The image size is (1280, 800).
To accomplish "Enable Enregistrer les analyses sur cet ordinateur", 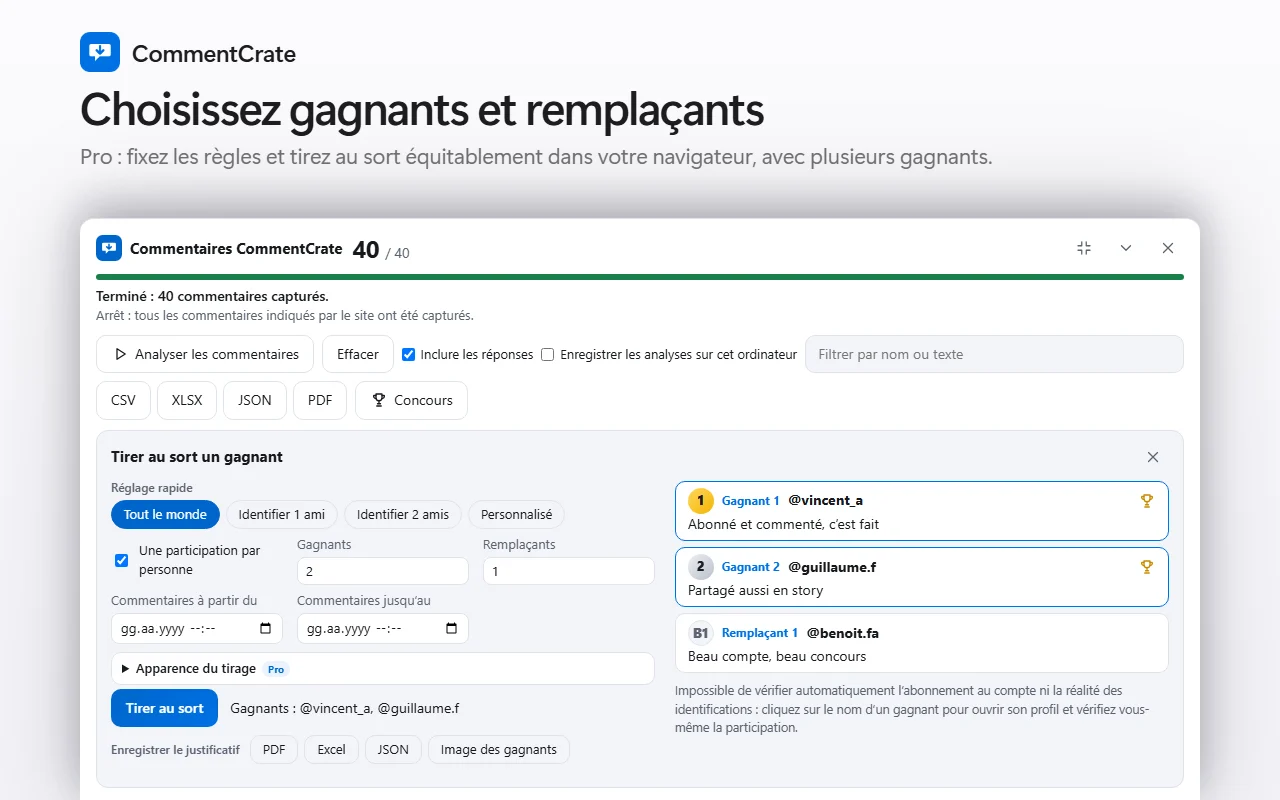I will pos(548,354).
